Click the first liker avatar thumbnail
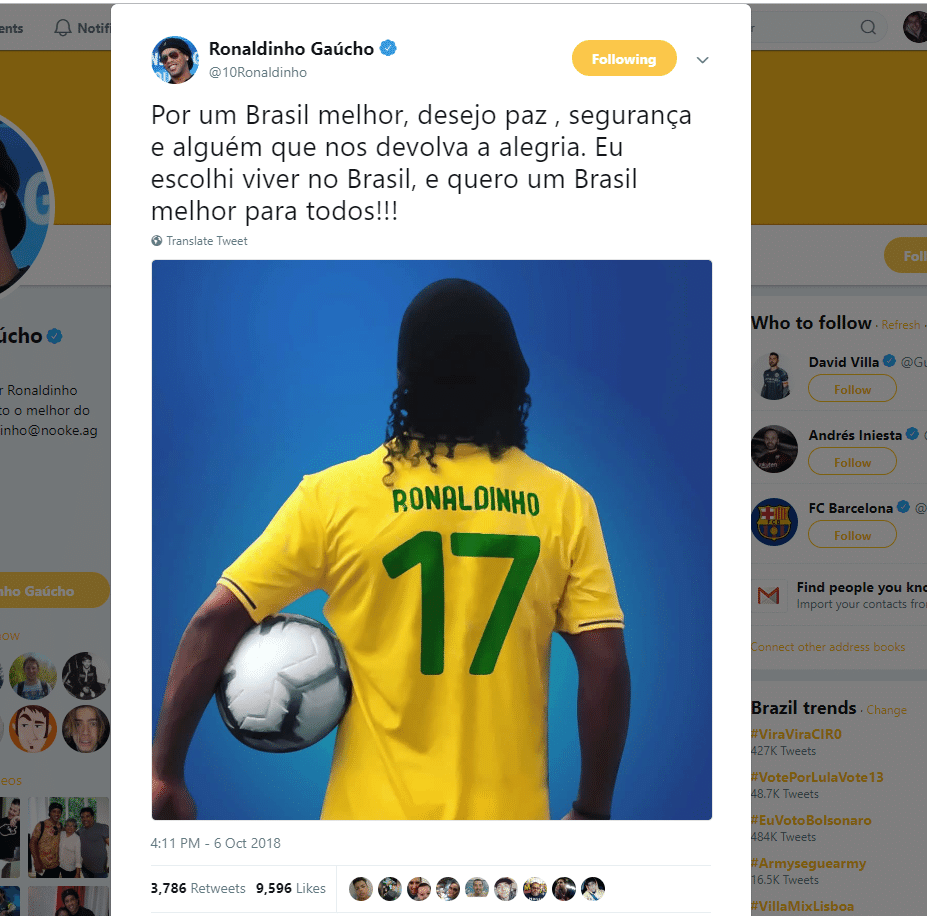The image size is (927, 916). coord(361,889)
